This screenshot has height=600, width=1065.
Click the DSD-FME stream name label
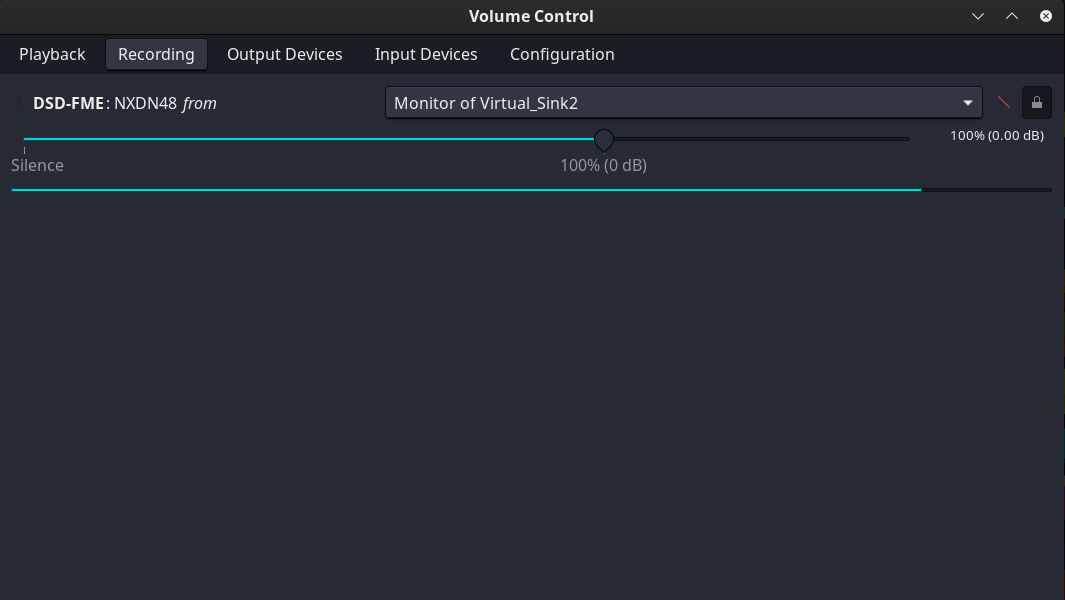[x=68, y=103]
